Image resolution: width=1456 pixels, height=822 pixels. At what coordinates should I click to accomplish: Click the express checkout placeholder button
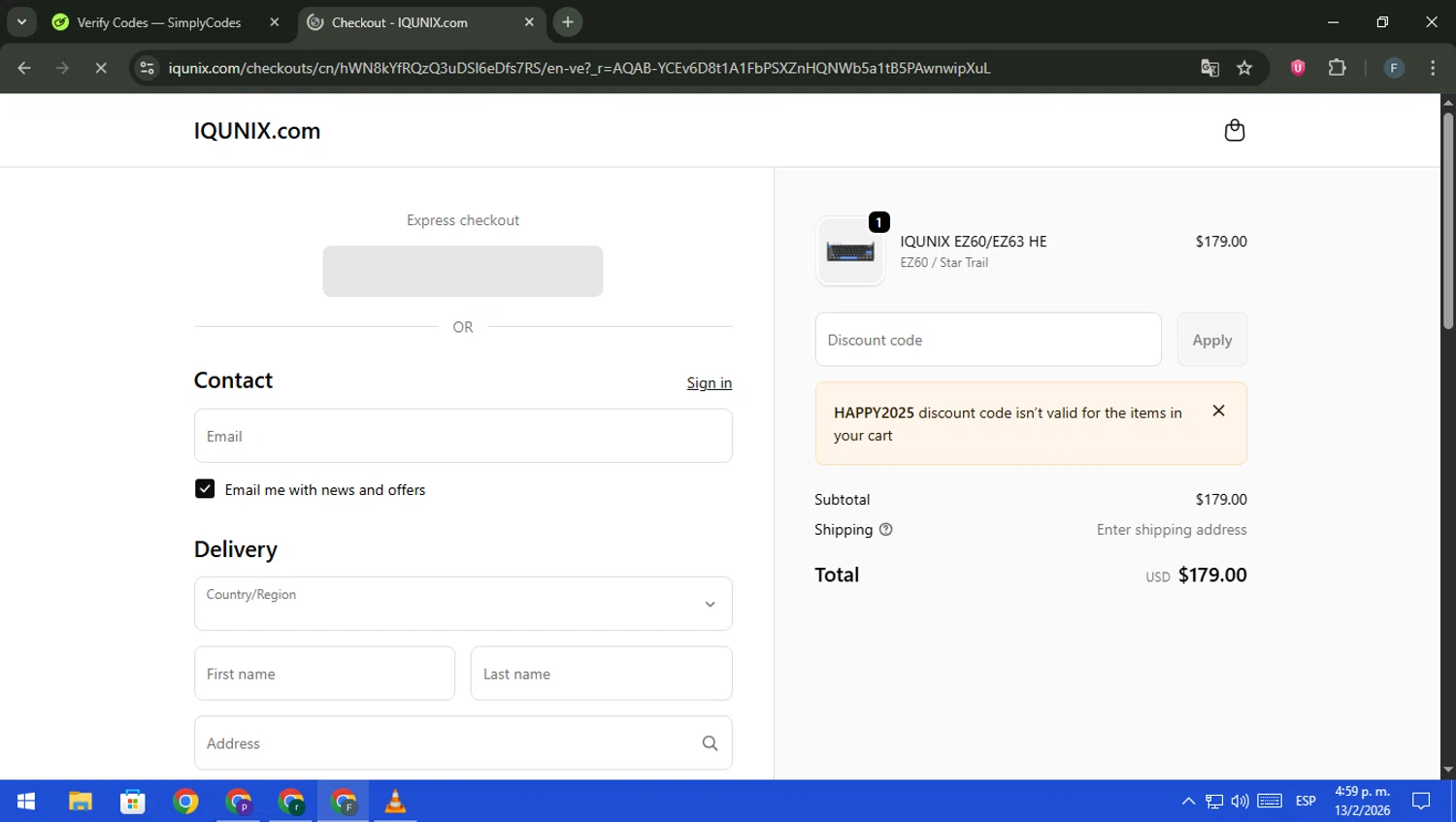(x=463, y=271)
